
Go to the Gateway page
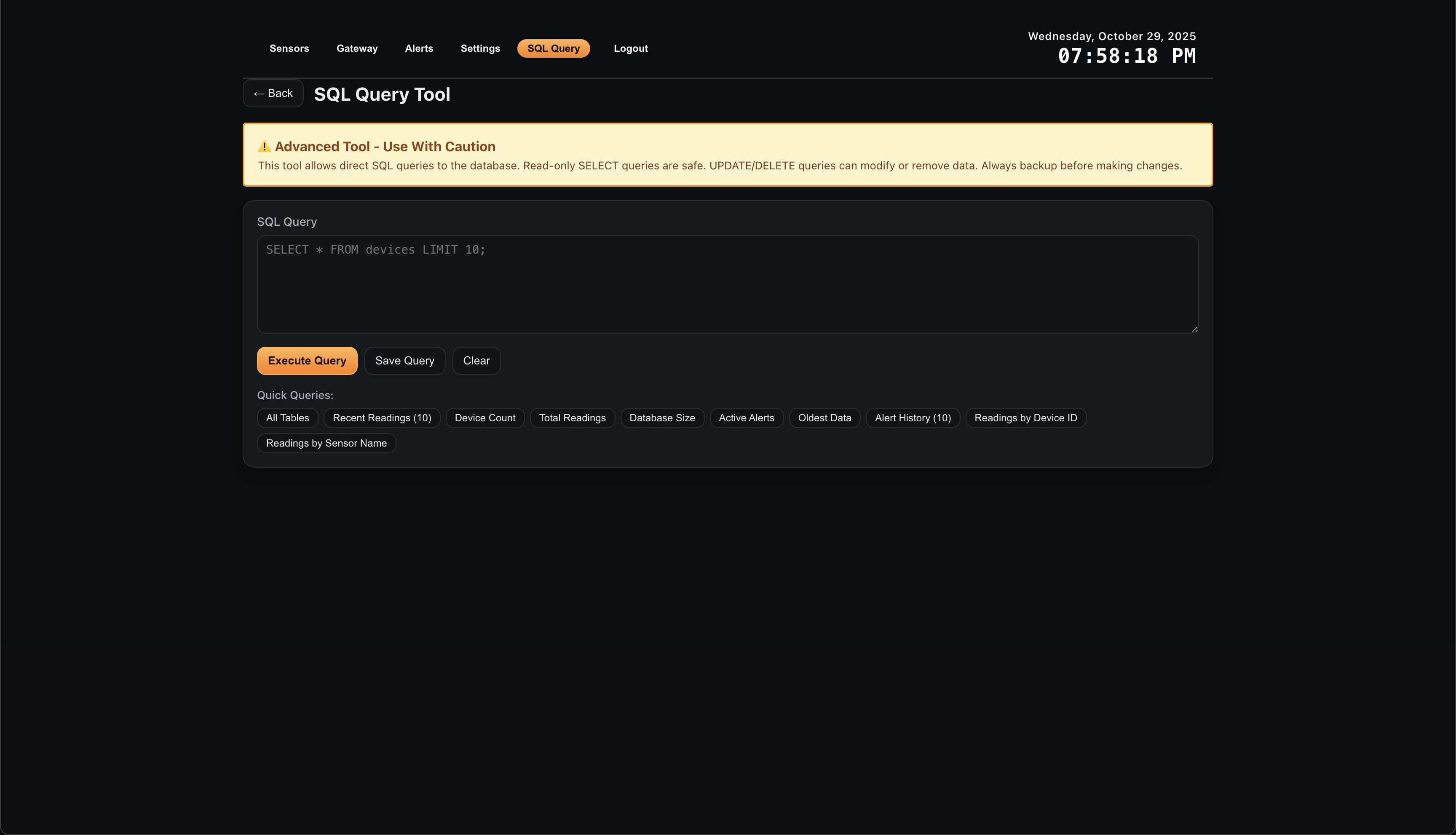click(357, 48)
